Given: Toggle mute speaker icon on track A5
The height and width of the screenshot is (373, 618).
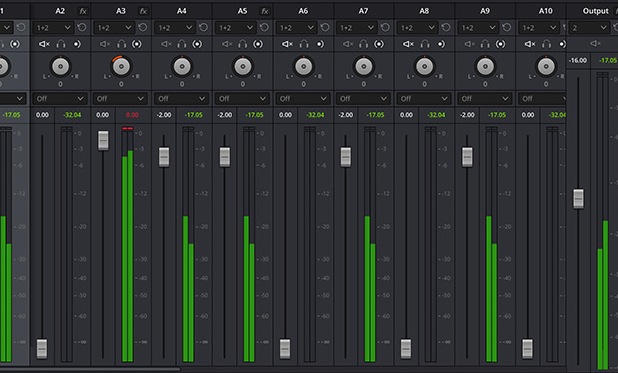Looking at the screenshot, I should click(226, 44).
